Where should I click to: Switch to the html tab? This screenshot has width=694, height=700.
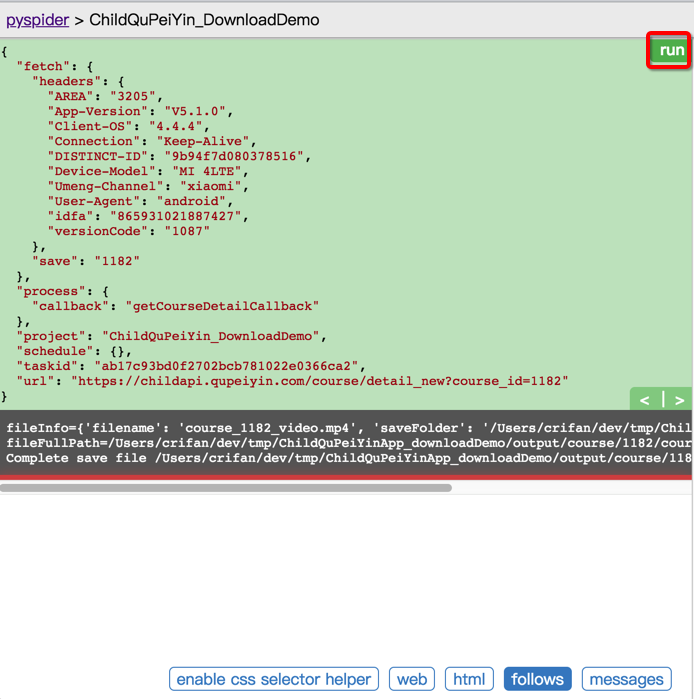tap(469, 679)
